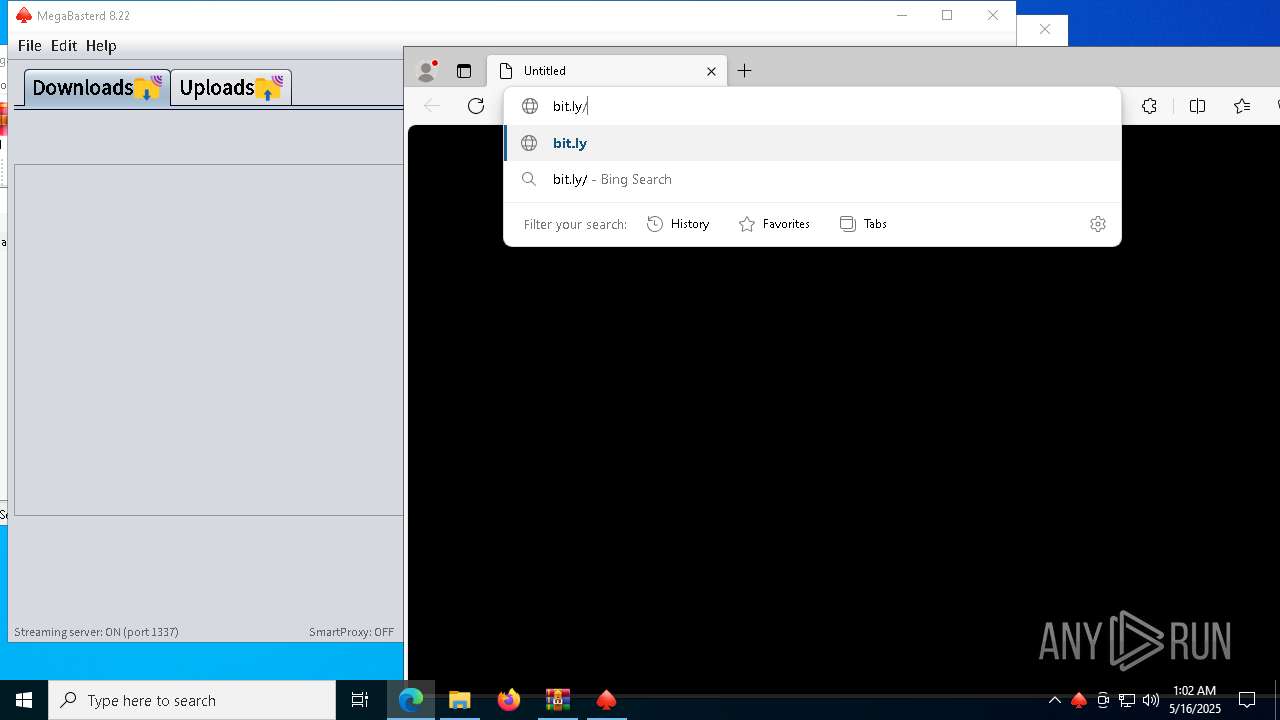Image resolution: width=1280 pixels, height=720 pixels.
Task: Open WinRAR from the taskbar
Action: 558,700
